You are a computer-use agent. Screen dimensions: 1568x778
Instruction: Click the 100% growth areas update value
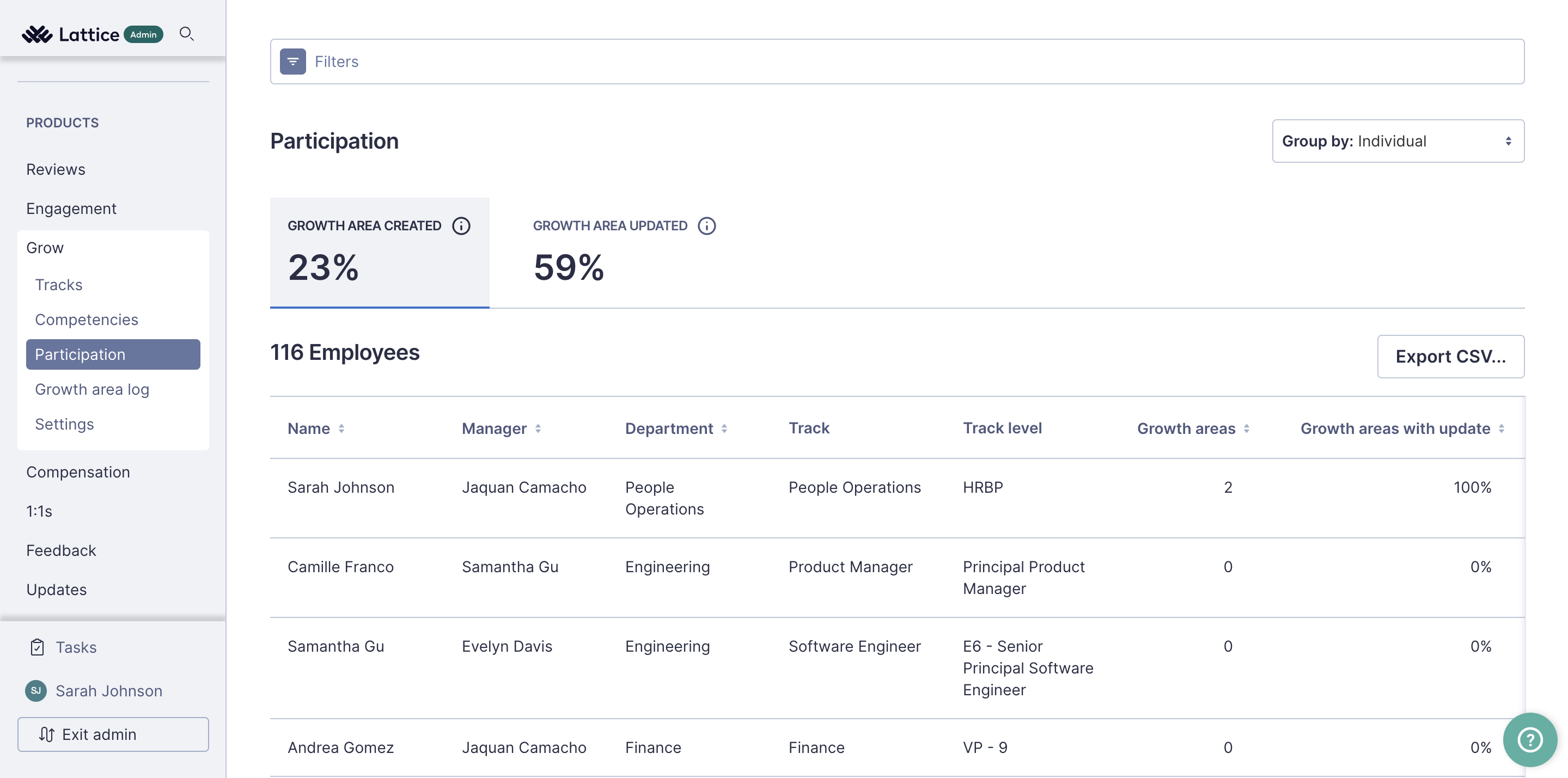(x=1472, y=487)
